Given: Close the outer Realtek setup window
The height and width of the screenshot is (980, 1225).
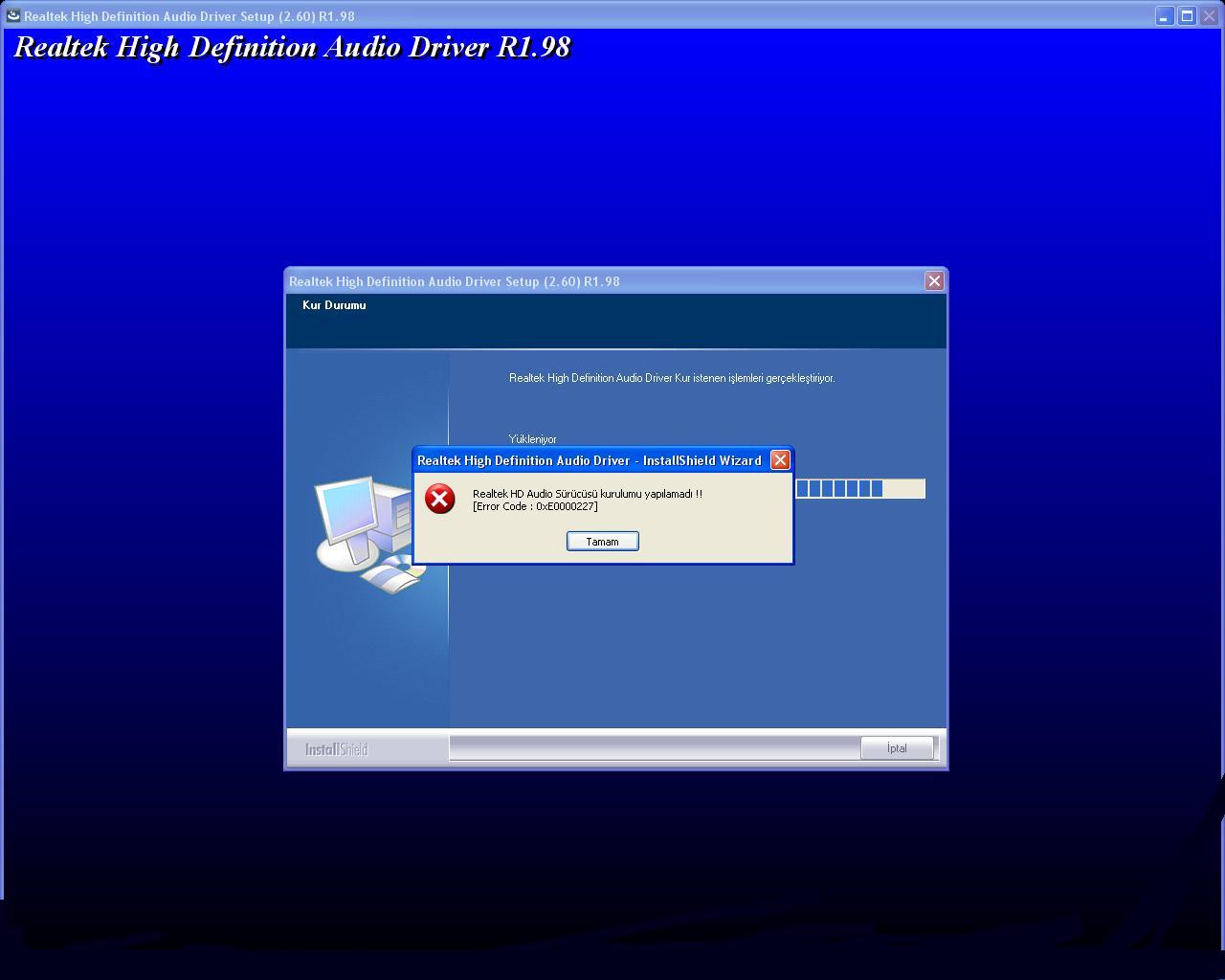Looking at the screenshot, I should click(1209, 16).
